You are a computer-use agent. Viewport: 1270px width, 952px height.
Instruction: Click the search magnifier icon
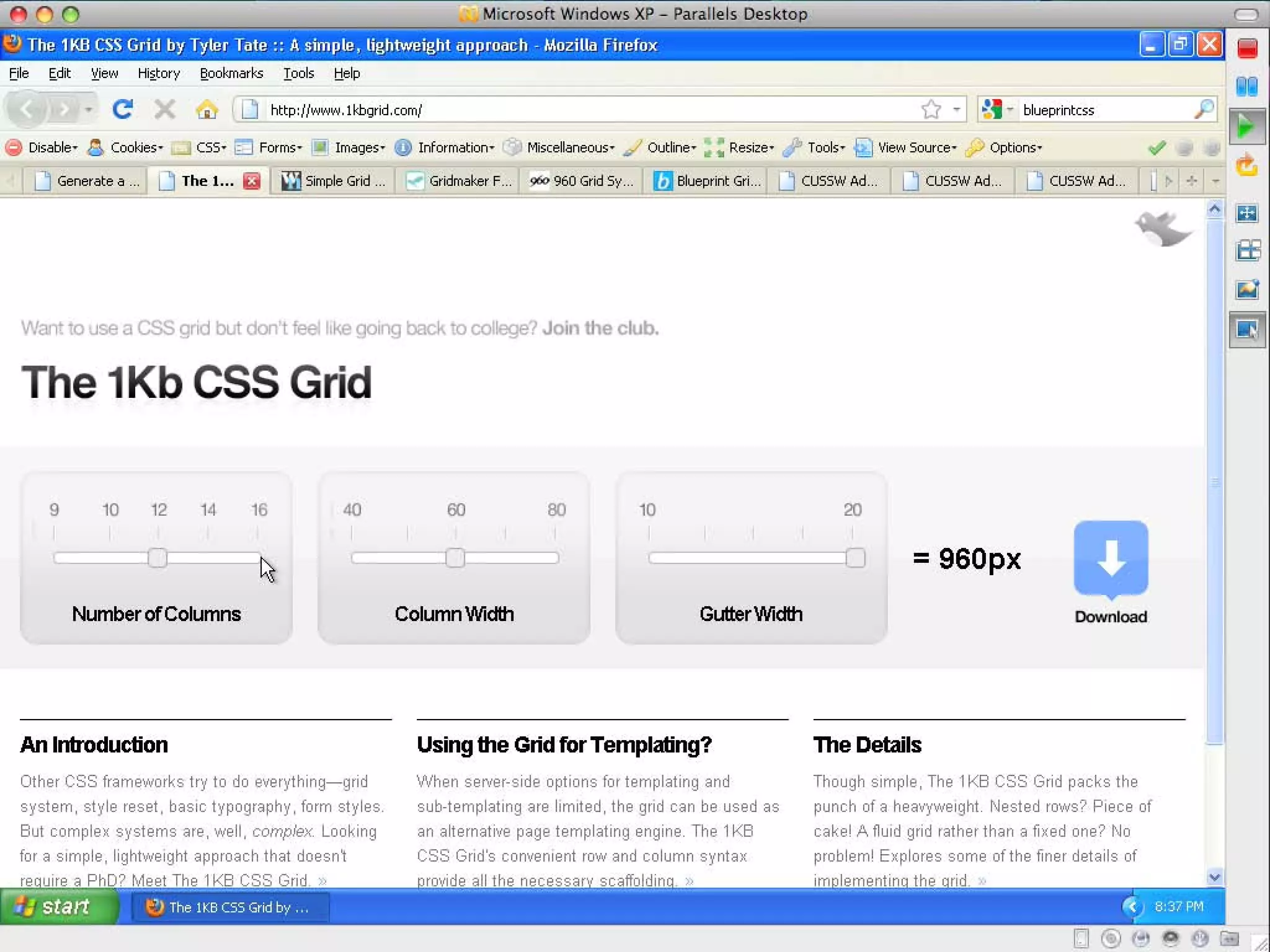(x=1203, y=110)
